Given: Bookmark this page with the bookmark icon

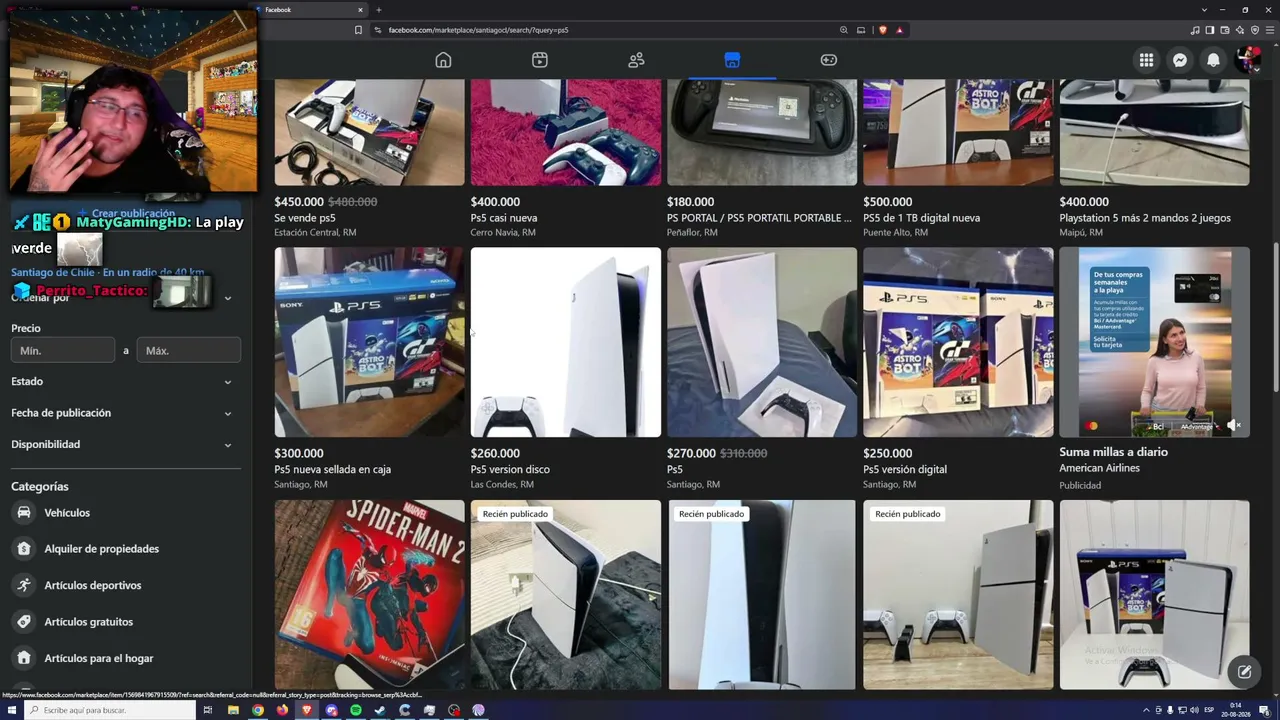Looking at the screenshot, I should point(358,30).
